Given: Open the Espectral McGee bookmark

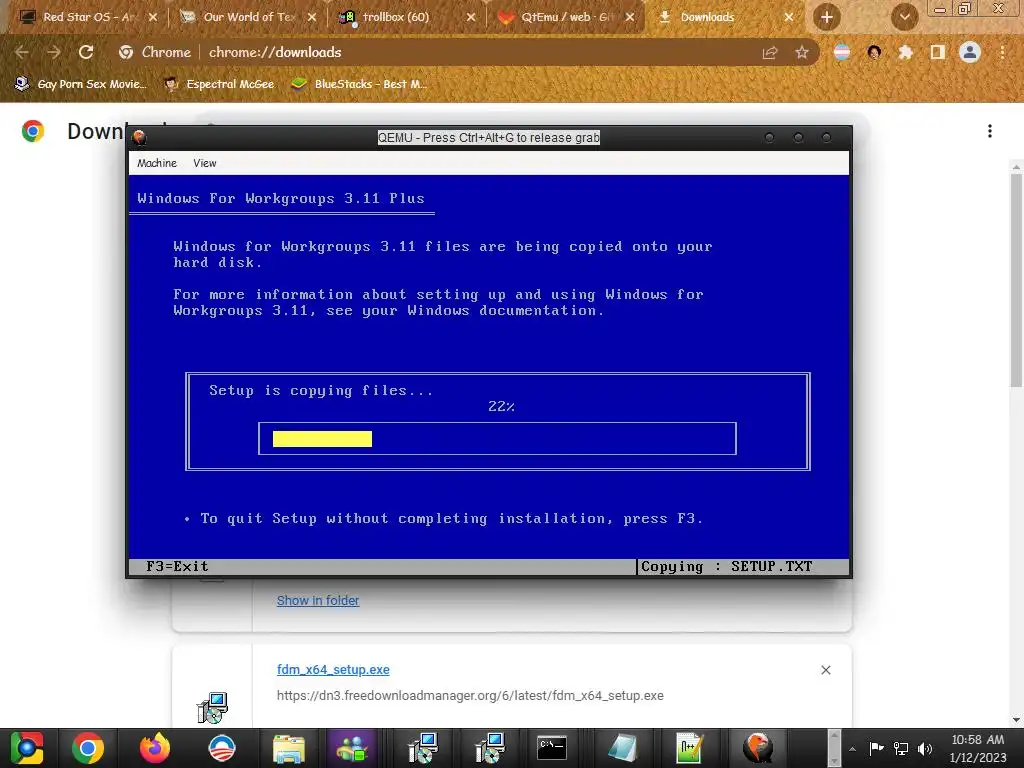Looking at the screenshot, I should [x=220, y=84].
